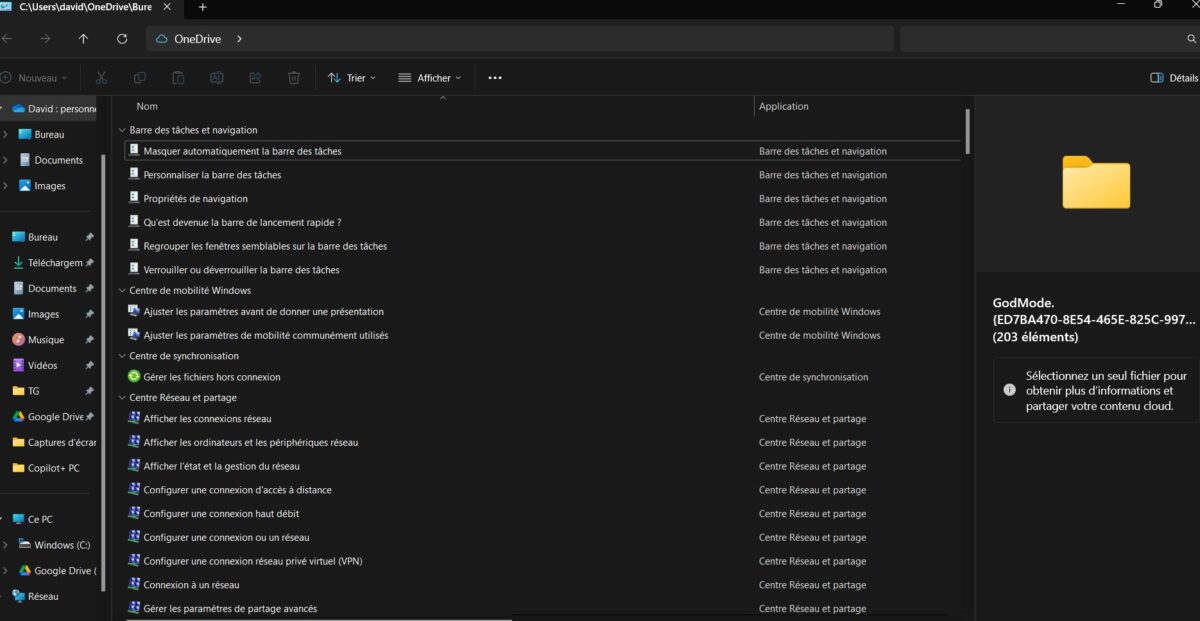
Task: Select Afficher l'état et la gestion du réseau
Action: pyautogui.click(x=222, y=466)
